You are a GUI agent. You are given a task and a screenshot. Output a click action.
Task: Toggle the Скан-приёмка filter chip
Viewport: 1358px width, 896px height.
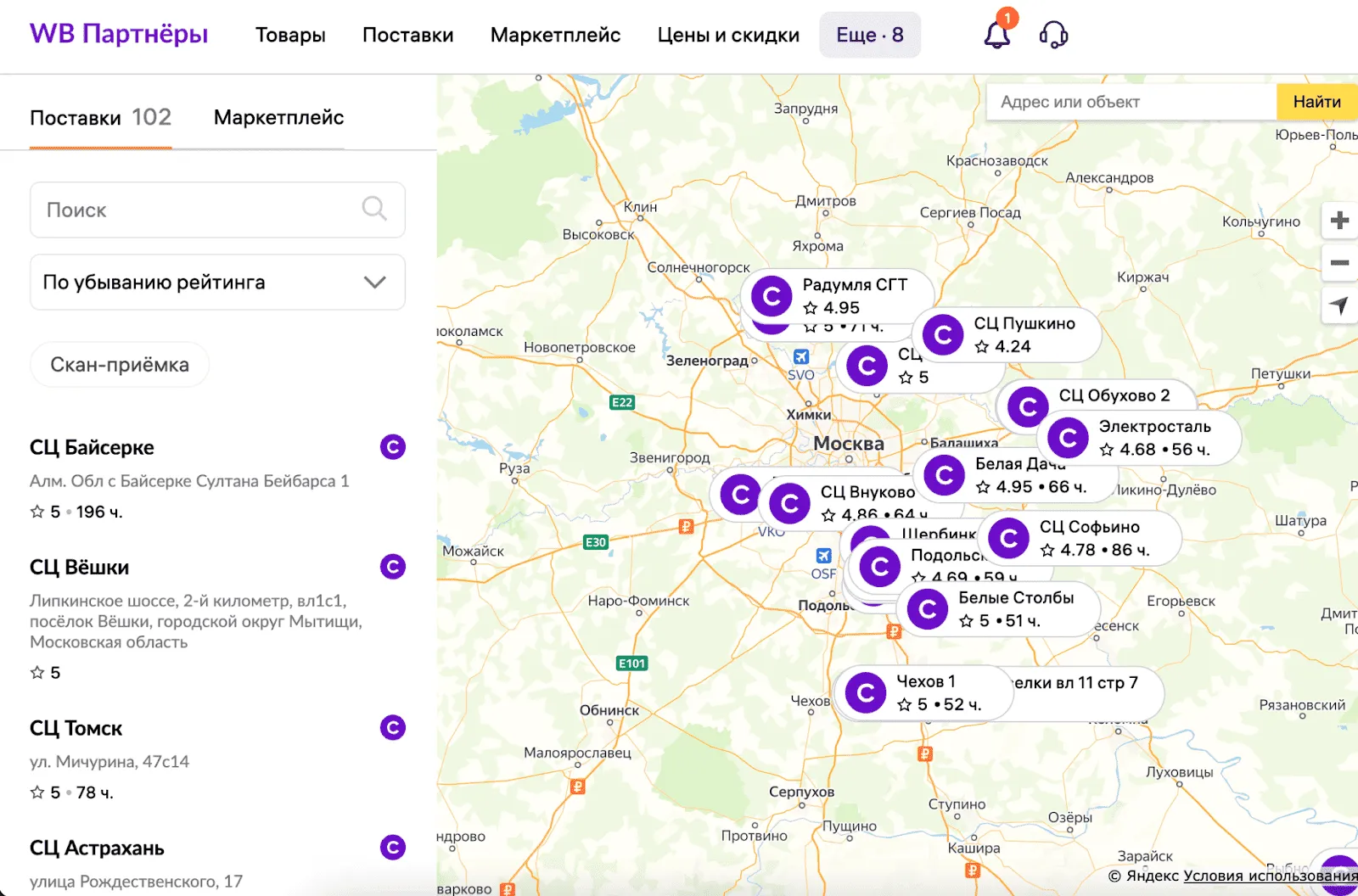(x=120, y=365)
